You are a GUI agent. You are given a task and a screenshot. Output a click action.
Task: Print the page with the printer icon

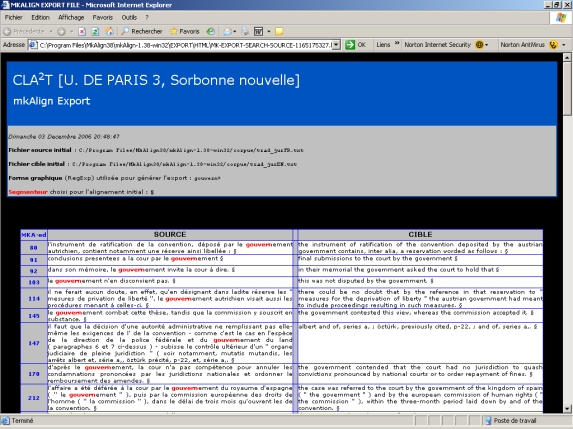245,31
